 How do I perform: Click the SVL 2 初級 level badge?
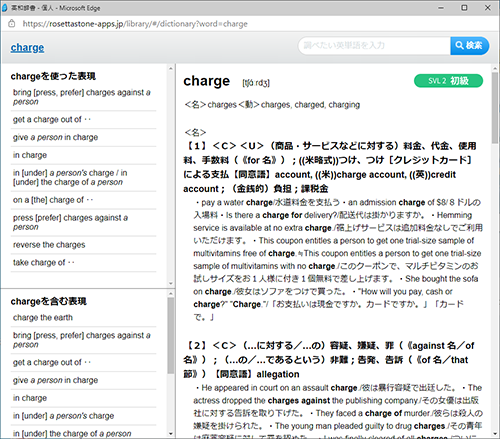click(448, 81)
